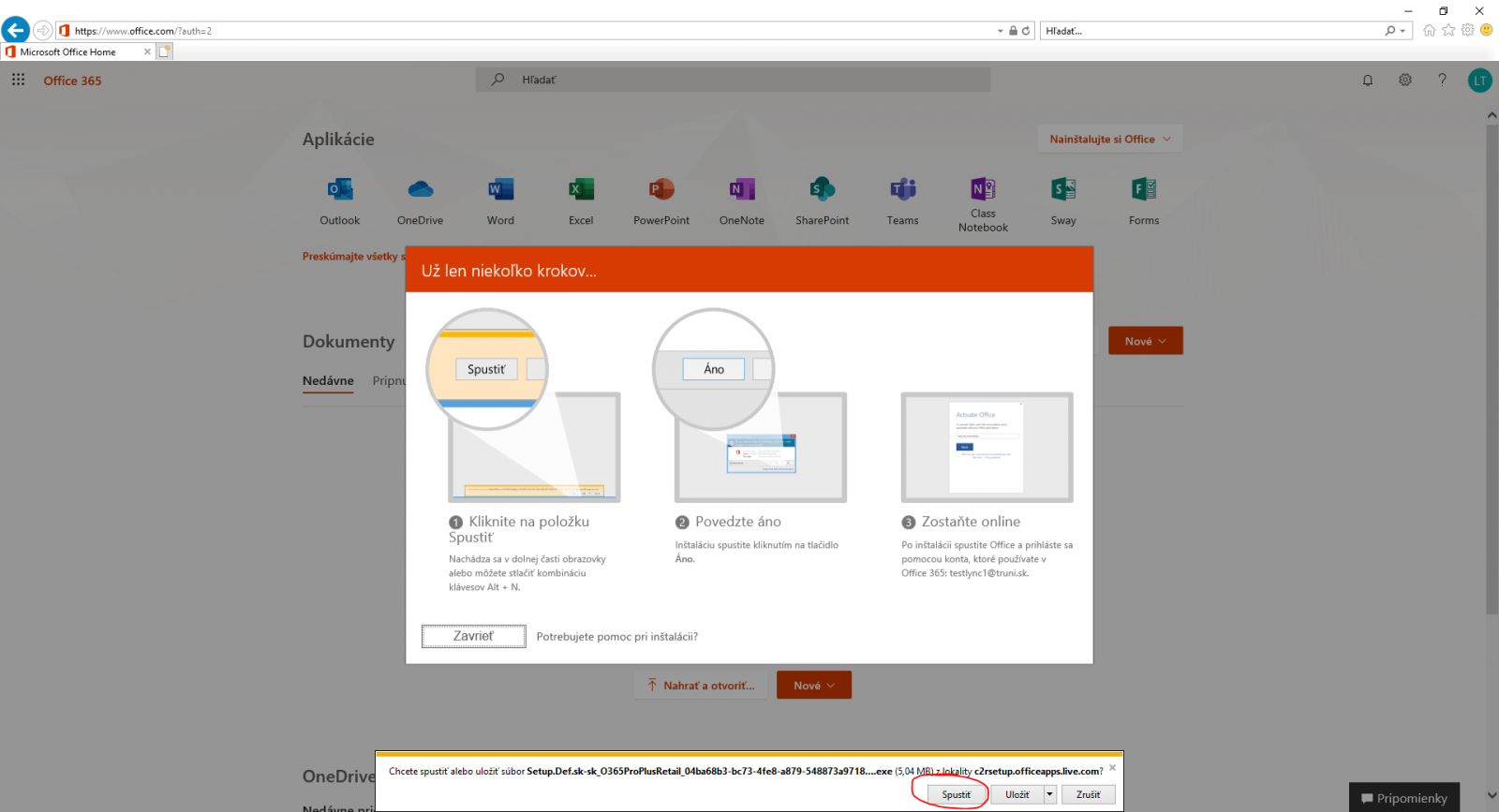Close the Microsoft Office Home tab

[147, 52]
